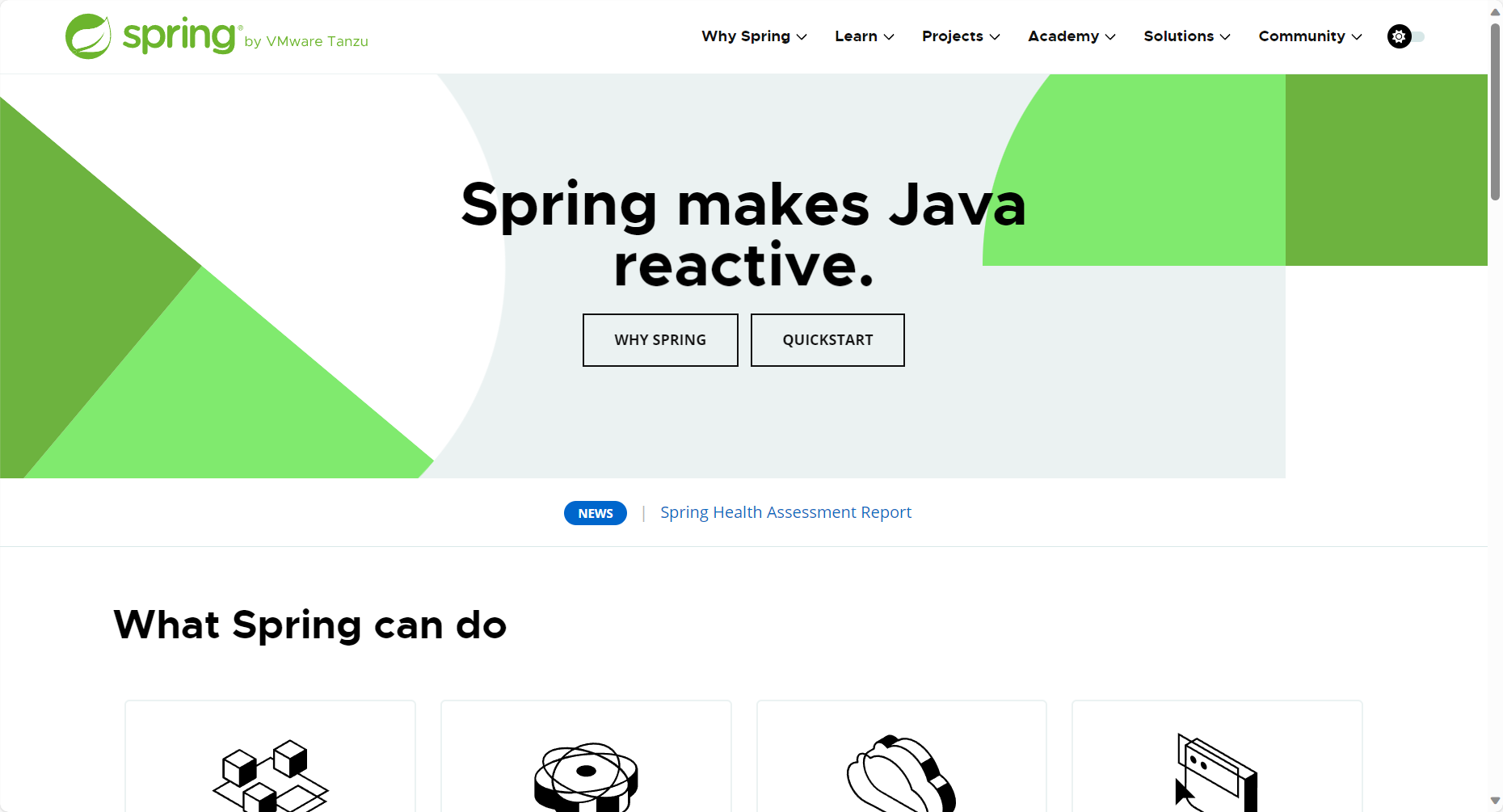Click the vertical scrollbar thumb
The width and height of the screenshot is (1503, 812).
[1495, 111]
